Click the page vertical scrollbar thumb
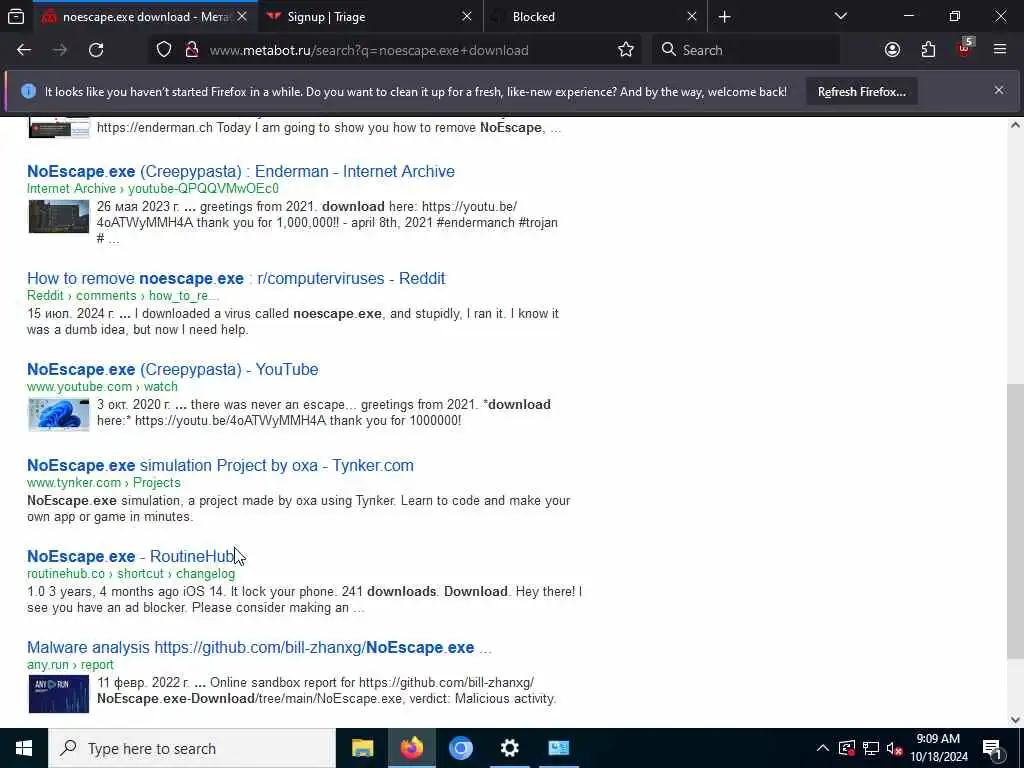This screenshot has height=768, width=1024. pos(1015,520)
